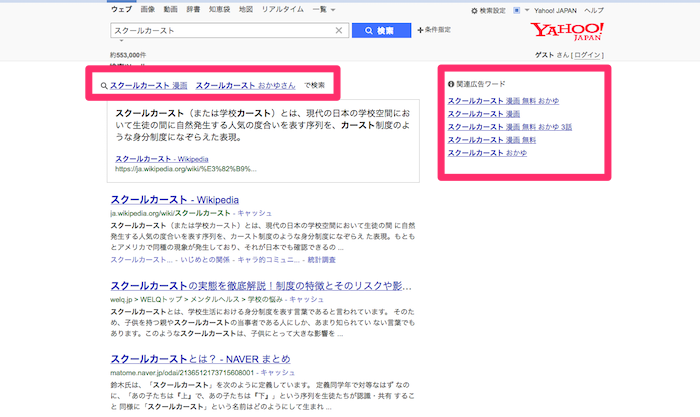This screenshot has width=700, height=417.
Task: Click the search settings gear icon
Action: tap(474, 10)
